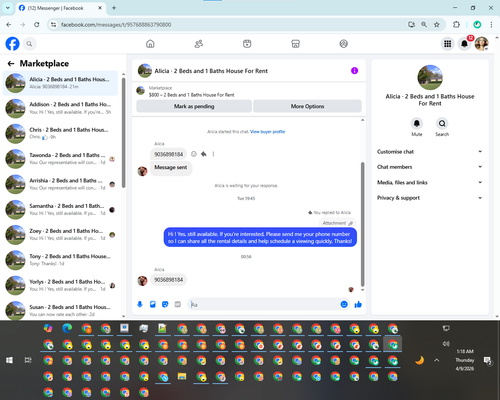Viewport: 500px width, 400px height.
Task: Open Tawonda's conversation
Action: coord(61,159)
